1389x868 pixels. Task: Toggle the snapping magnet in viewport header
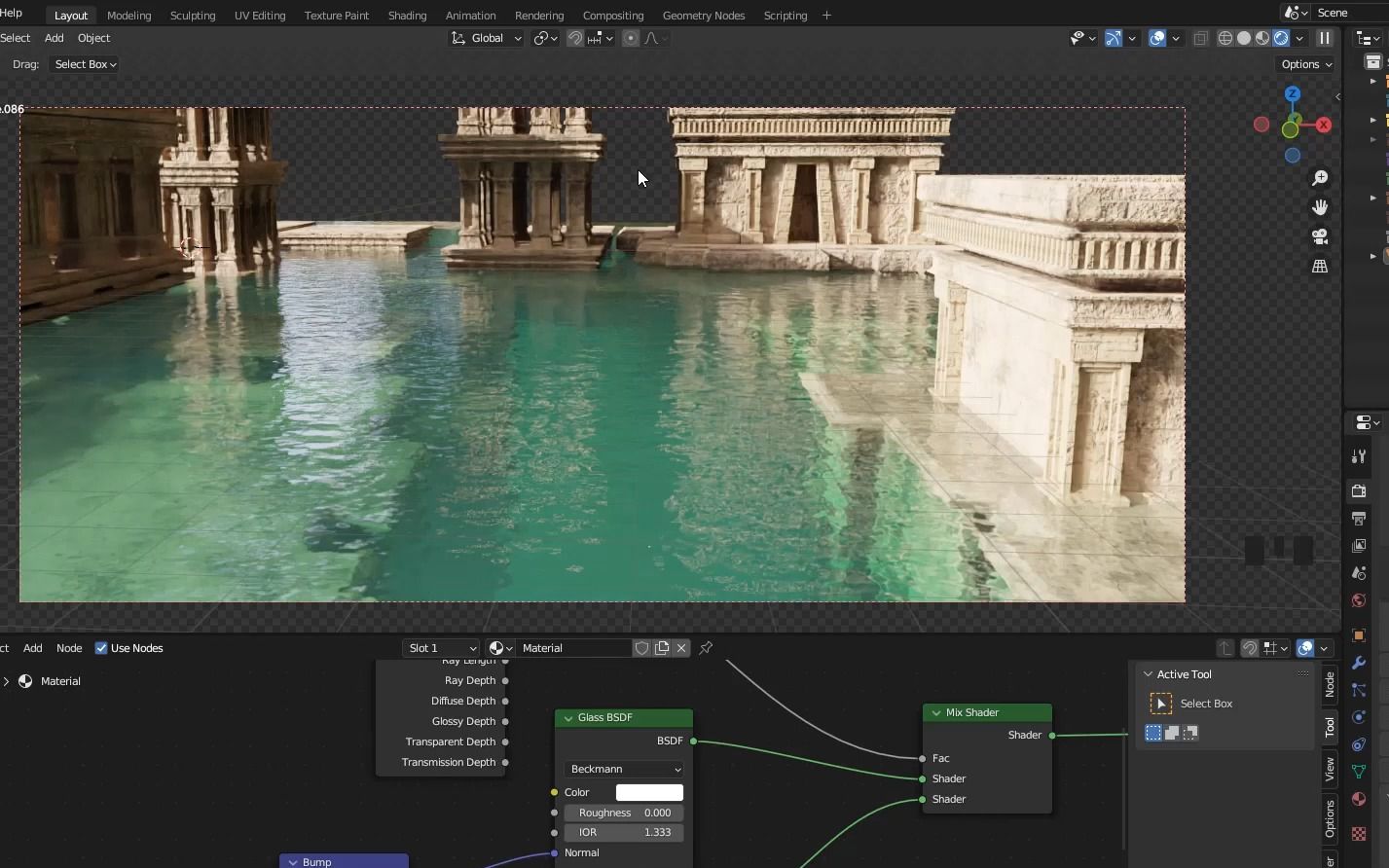[575, 38]
